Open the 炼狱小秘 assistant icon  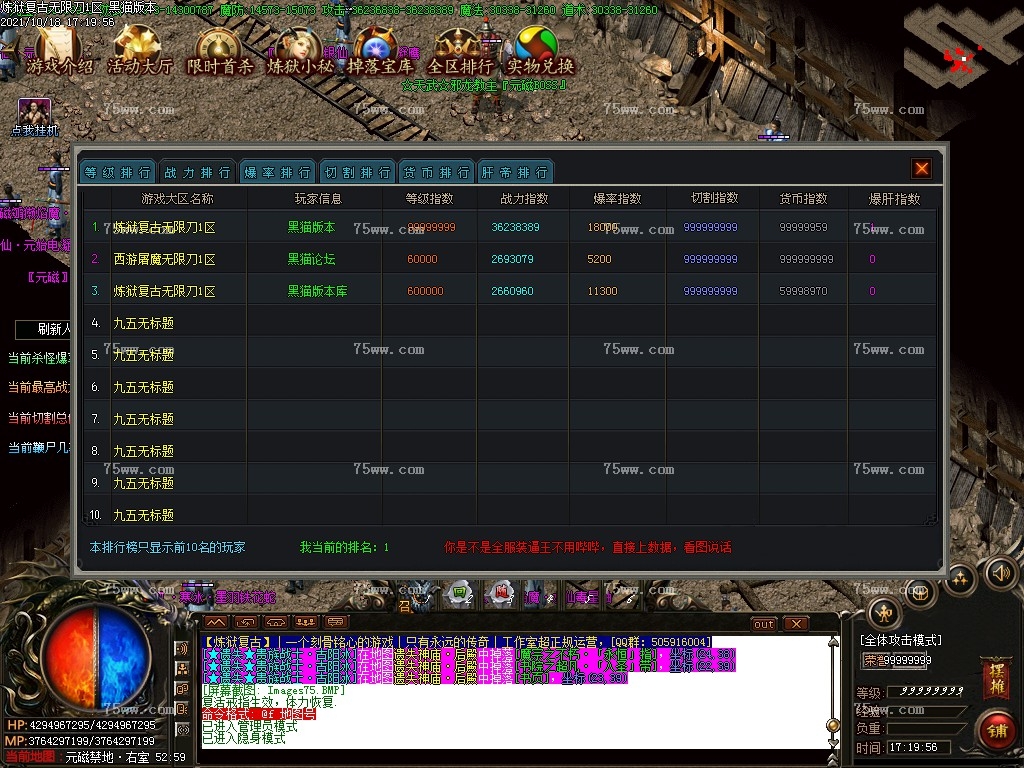[x=300, y=51]
